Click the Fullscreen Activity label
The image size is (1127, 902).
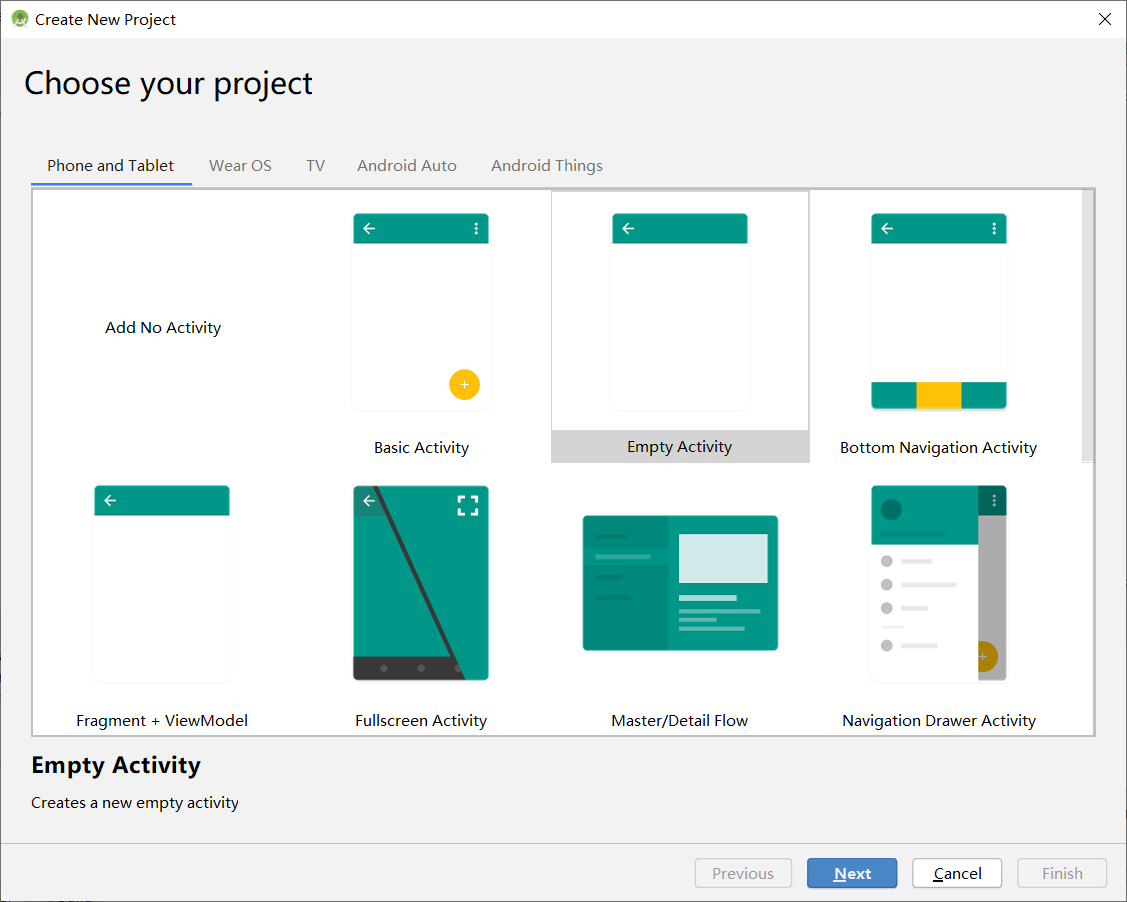pyautogui.click(x=420, y=721)
